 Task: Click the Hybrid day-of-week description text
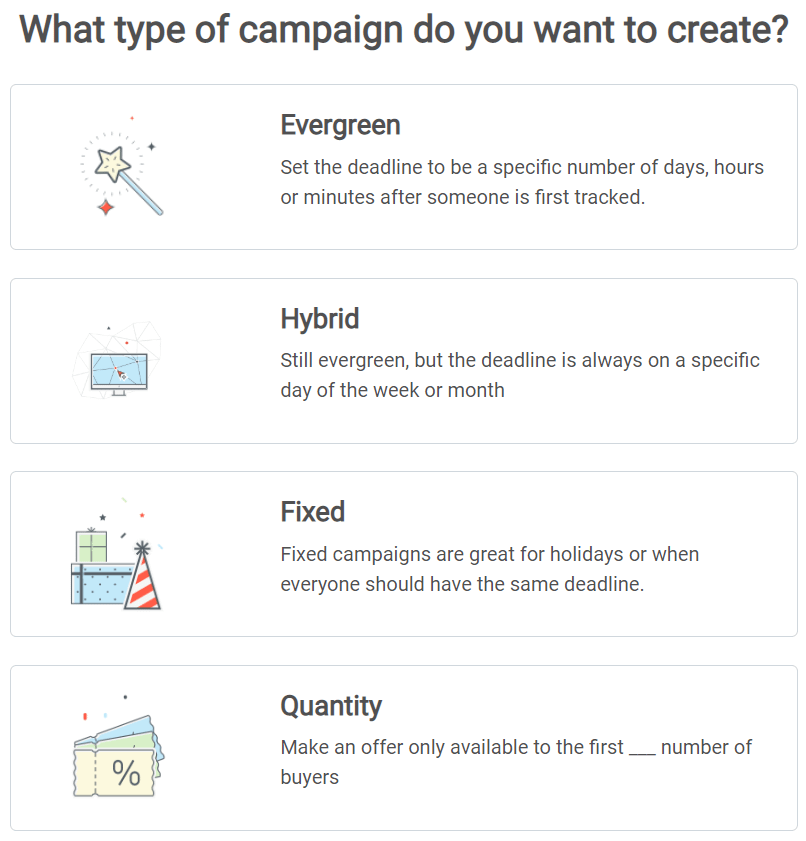point(519,375)
